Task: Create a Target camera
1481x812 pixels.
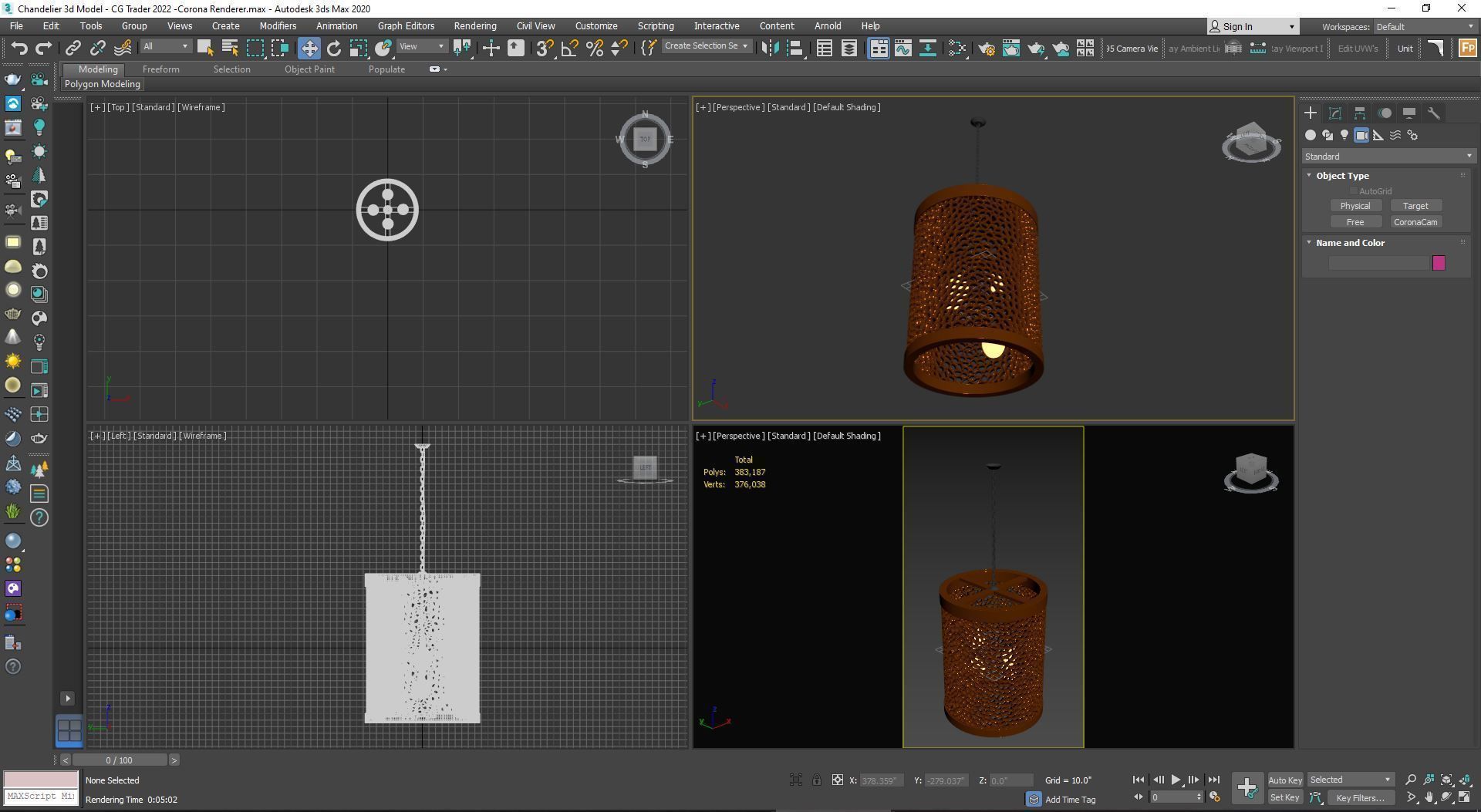Action: (x=1415, y=206)
